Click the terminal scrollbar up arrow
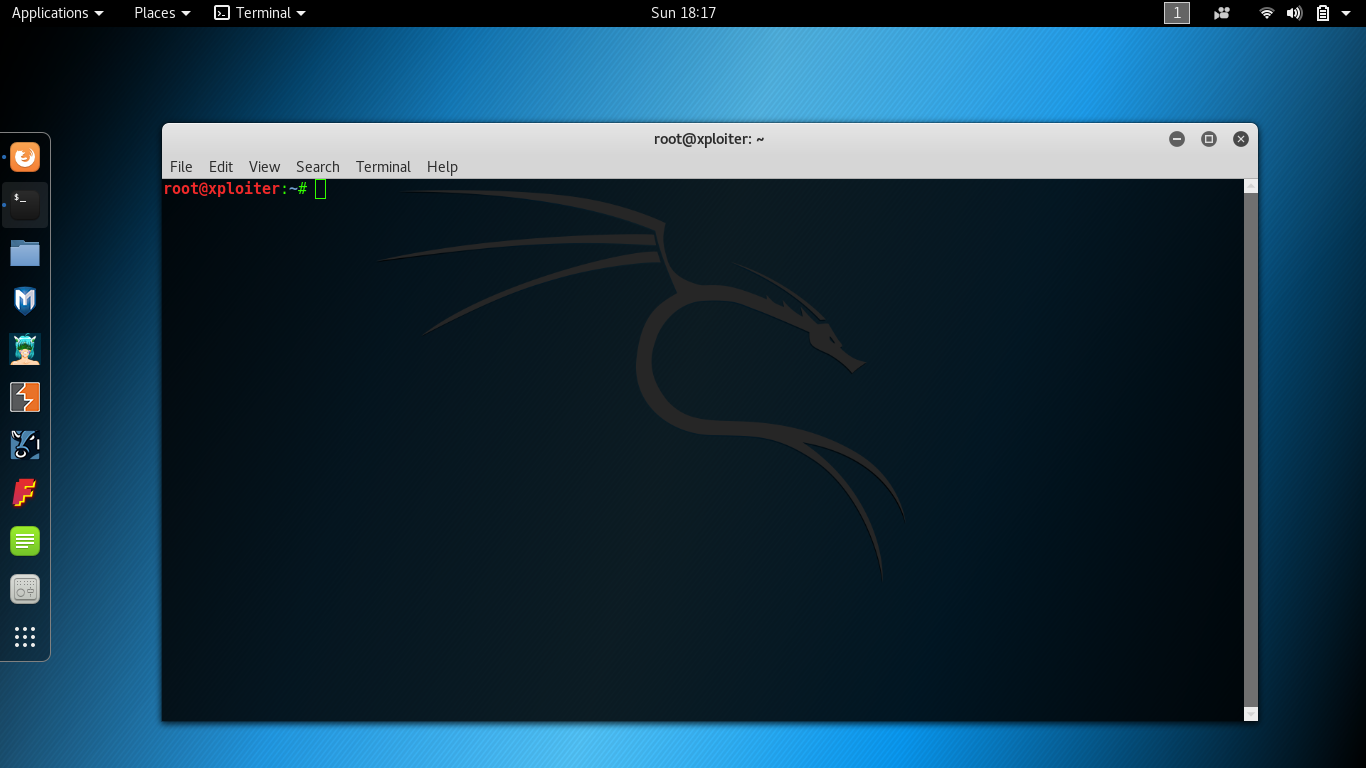Image resolution: width=1366 pixels, height=768 pixels. (1251, 186)
